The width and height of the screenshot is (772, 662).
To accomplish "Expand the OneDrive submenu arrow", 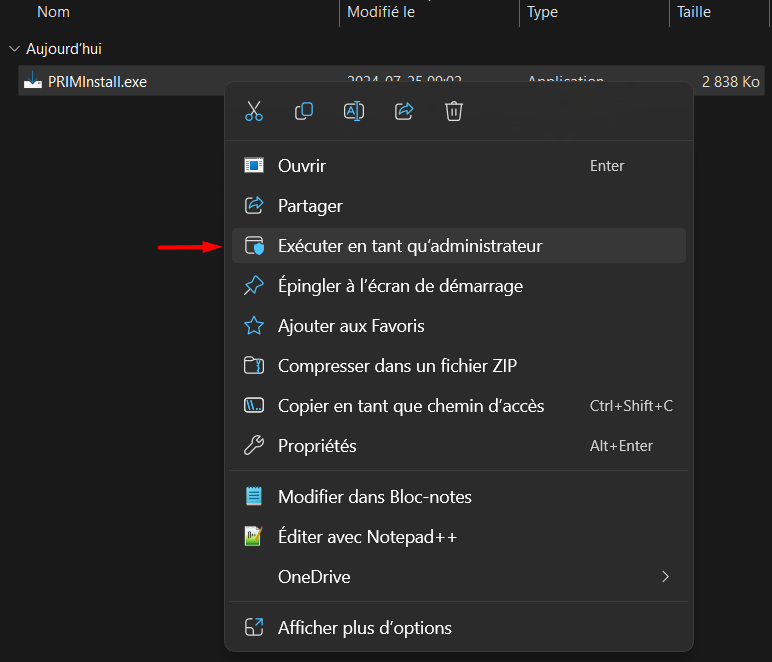I will coord(665,577).
